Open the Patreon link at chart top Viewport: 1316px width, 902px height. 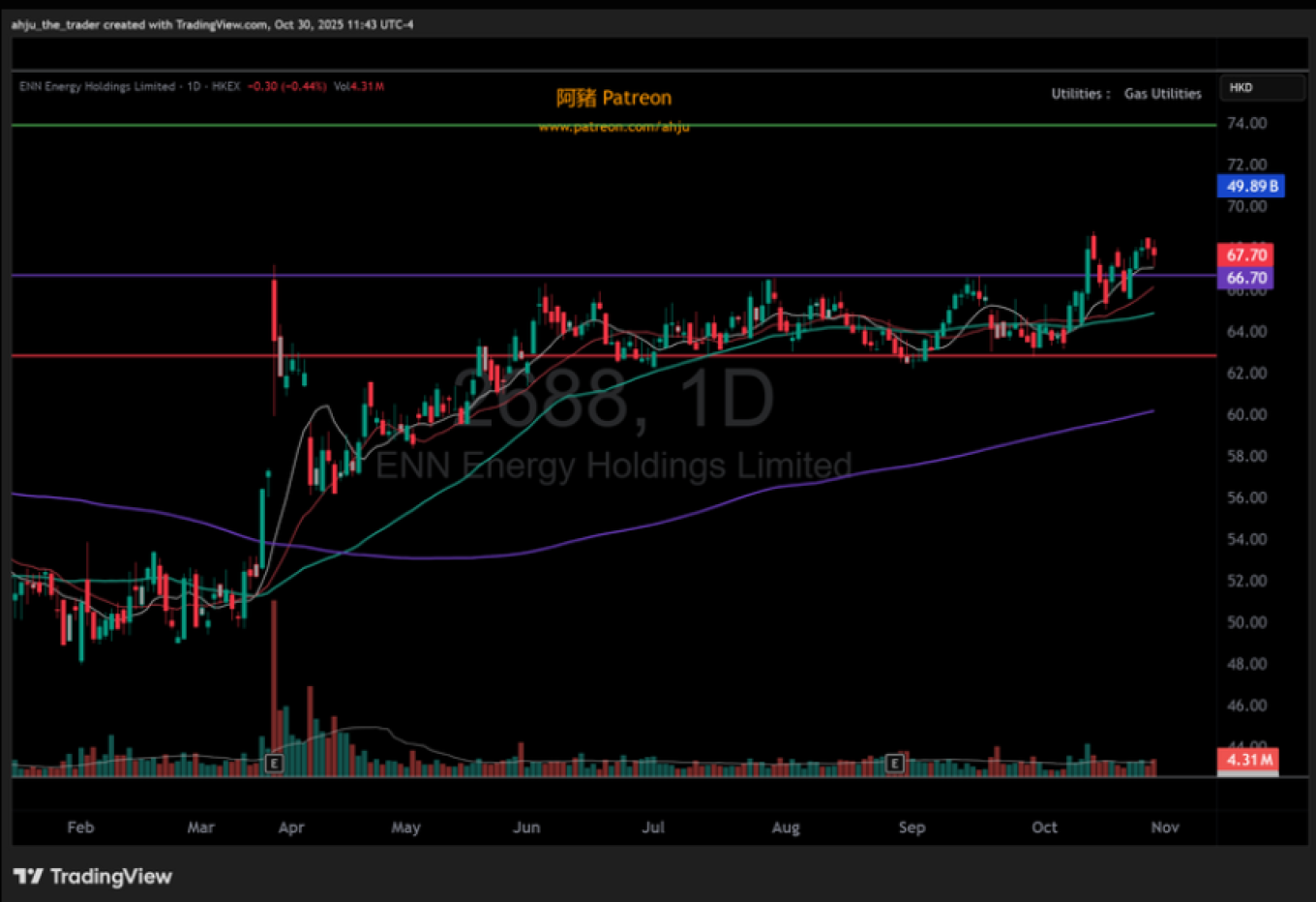613,98
